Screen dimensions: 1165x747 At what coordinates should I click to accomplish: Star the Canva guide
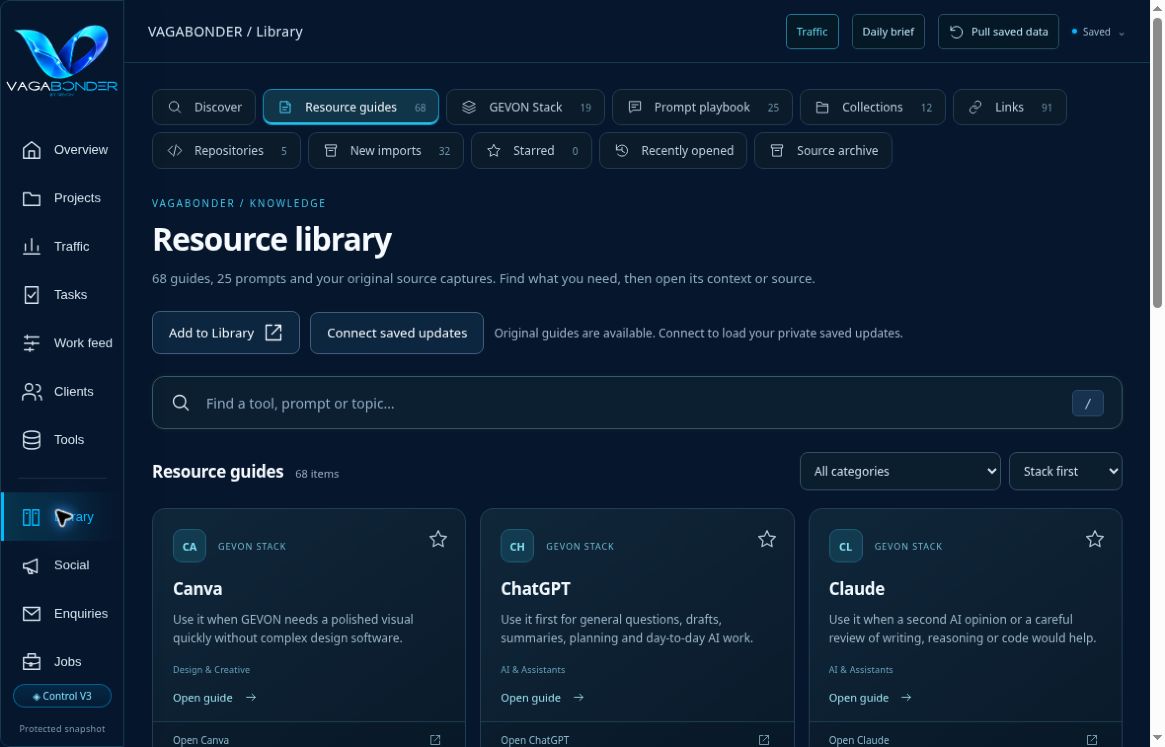tap(438, 539)
